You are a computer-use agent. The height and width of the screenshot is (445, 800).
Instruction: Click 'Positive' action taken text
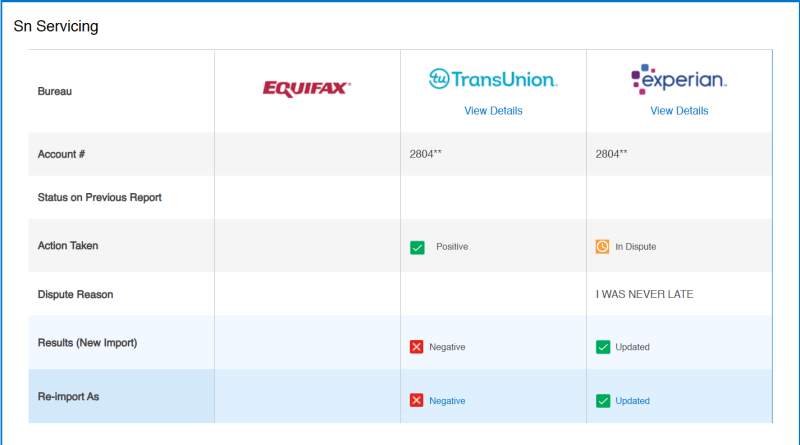pyautogui.click(x=452, y=246)
